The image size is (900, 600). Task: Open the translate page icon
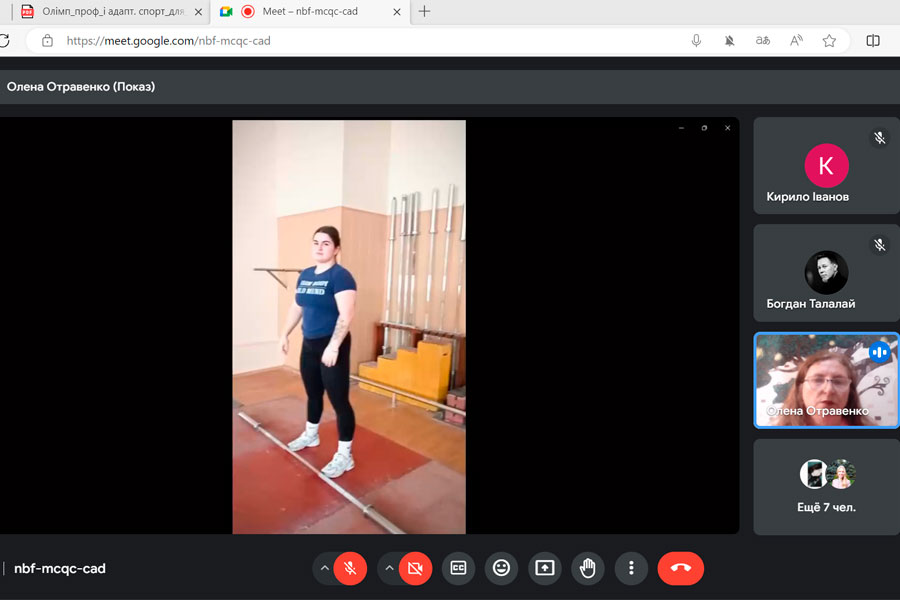[763, 41]
